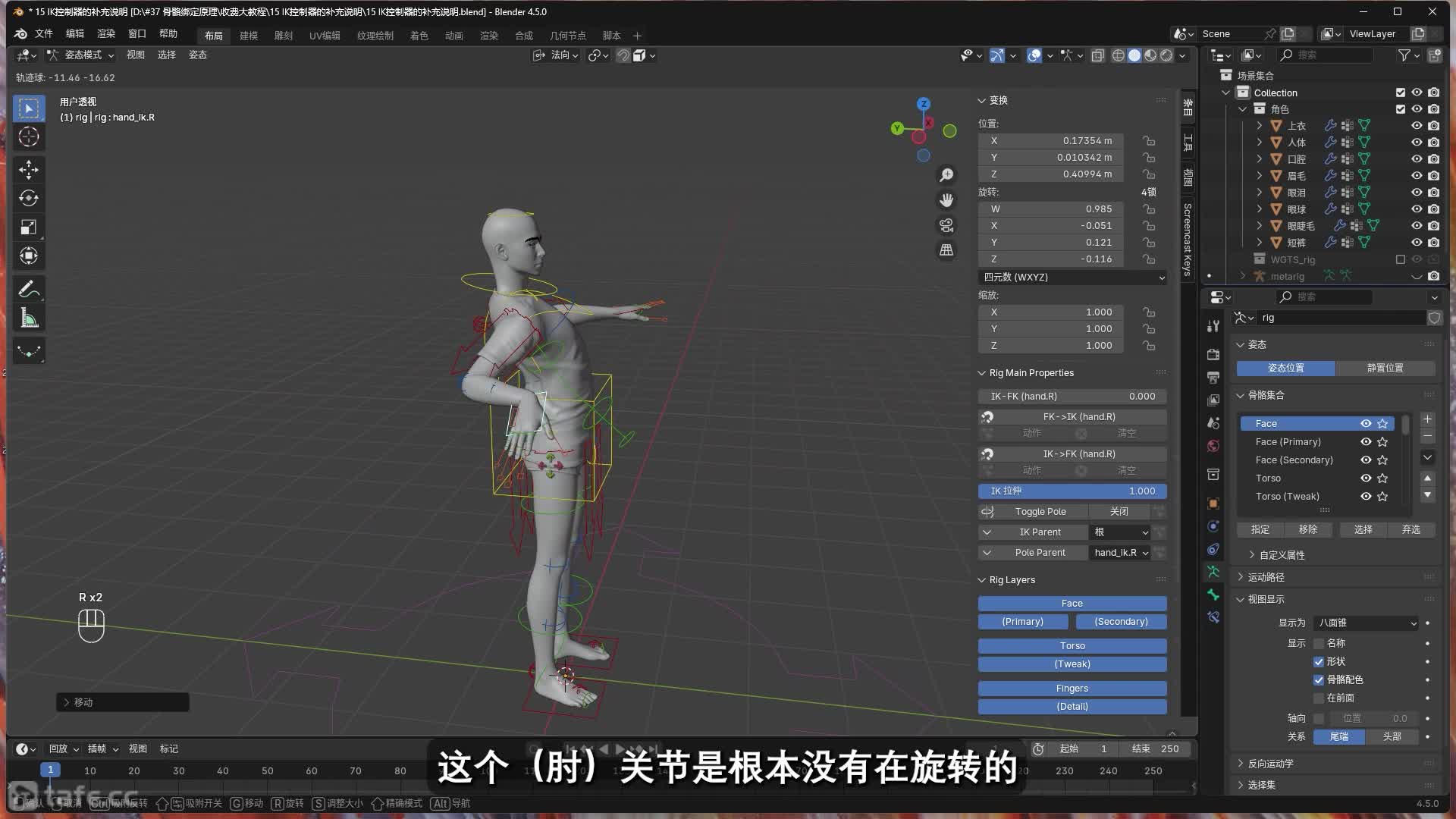Pick the Scale tool in toolbar

pyautogui.click(x=29, y=227)
